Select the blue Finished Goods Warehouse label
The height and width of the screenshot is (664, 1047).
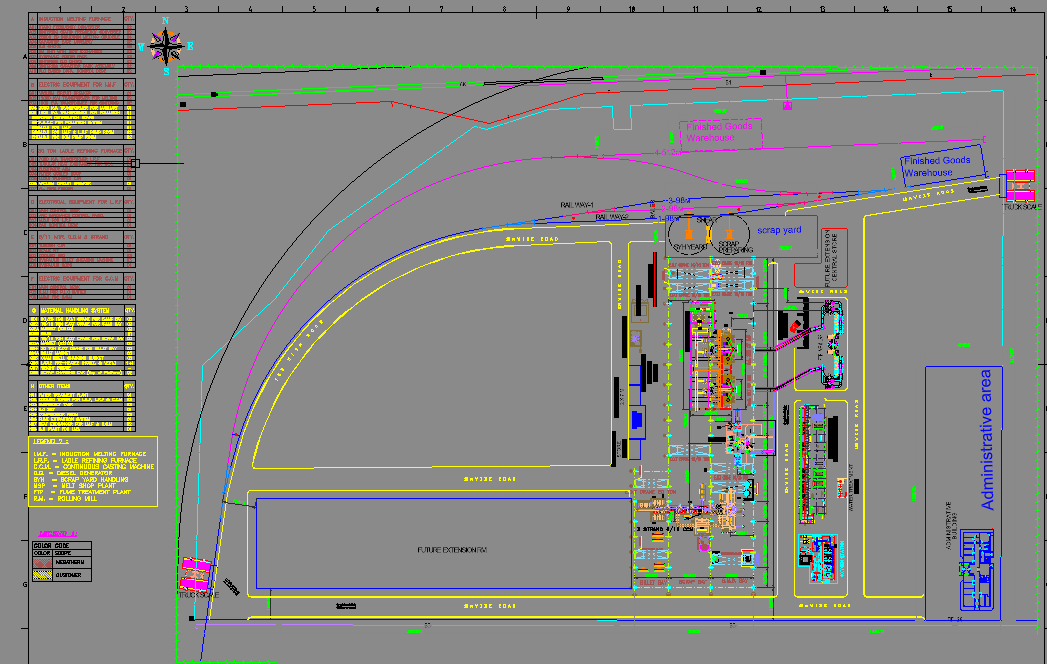[x=936, y=166]
